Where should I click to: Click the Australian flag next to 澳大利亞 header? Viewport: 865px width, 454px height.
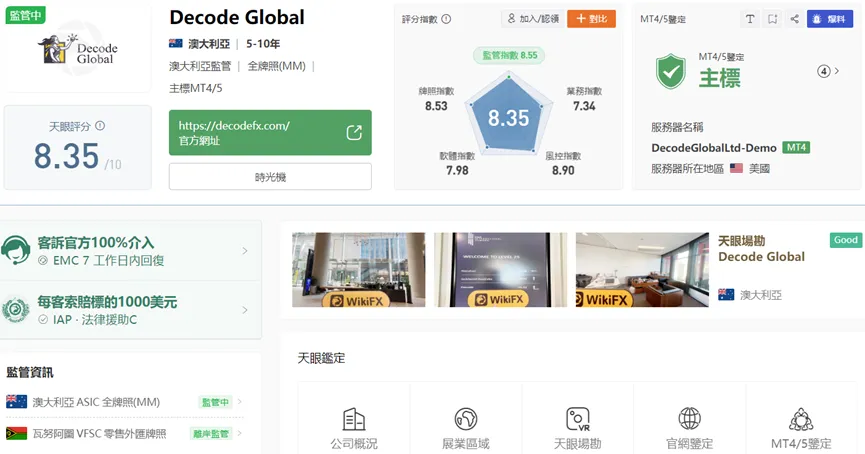176,43
